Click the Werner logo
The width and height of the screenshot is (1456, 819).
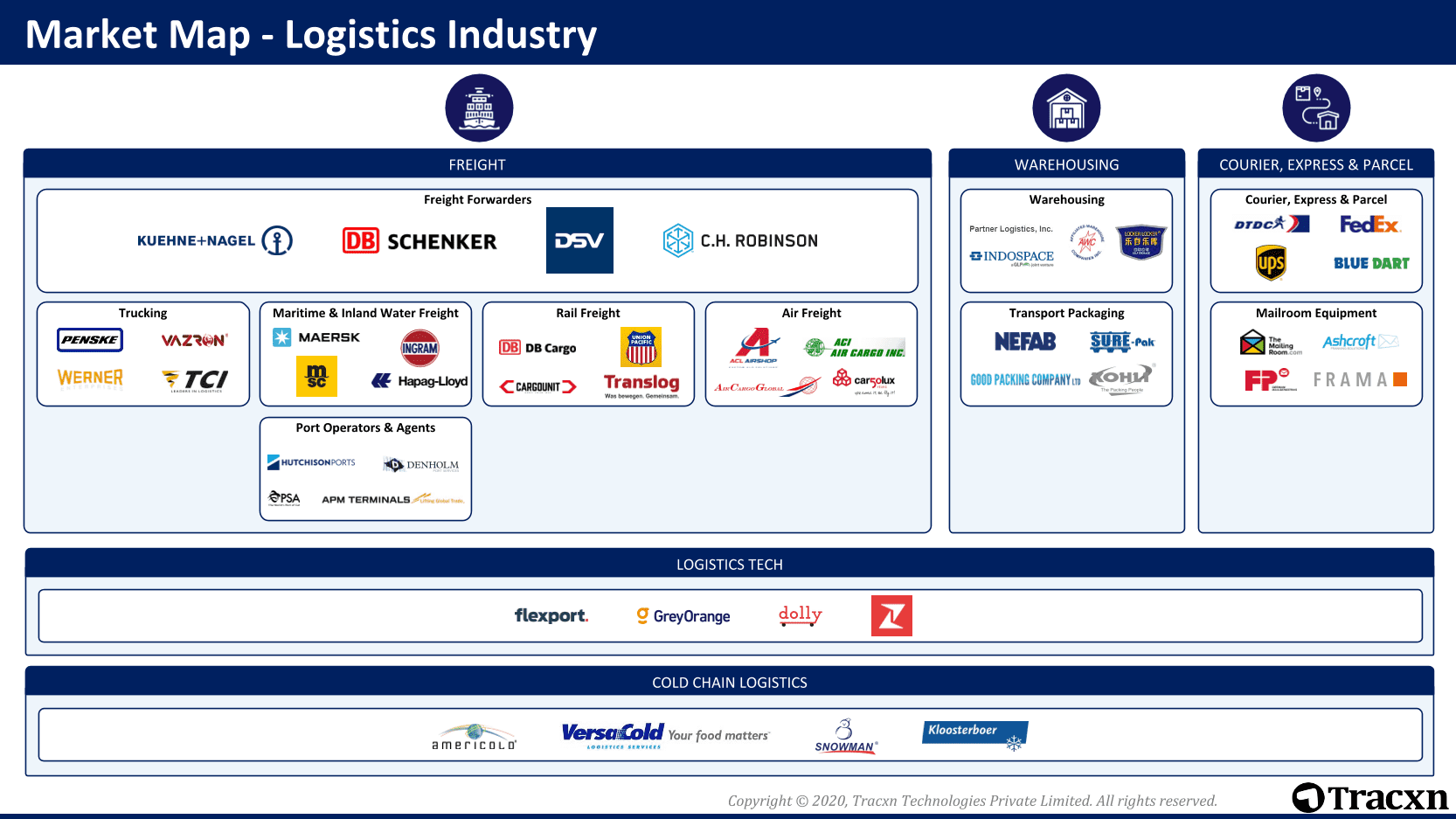point(90,378)
